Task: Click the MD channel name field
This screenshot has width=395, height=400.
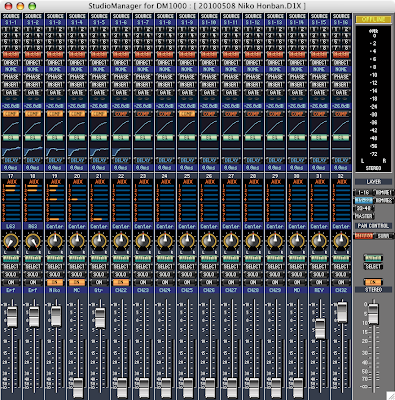Action: (297, 290)
